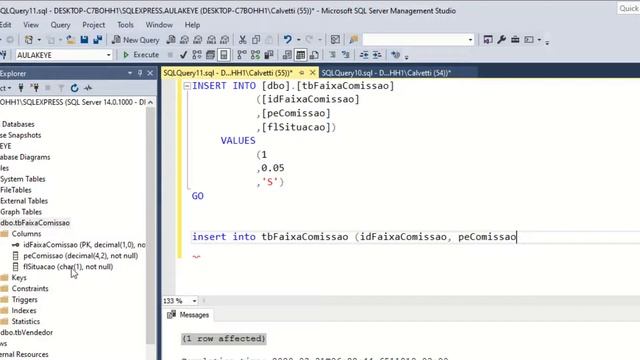This screenshot has width=640, height=360.
Task: Open the Toolbox icon in toolbar
Action: (515, 40)
